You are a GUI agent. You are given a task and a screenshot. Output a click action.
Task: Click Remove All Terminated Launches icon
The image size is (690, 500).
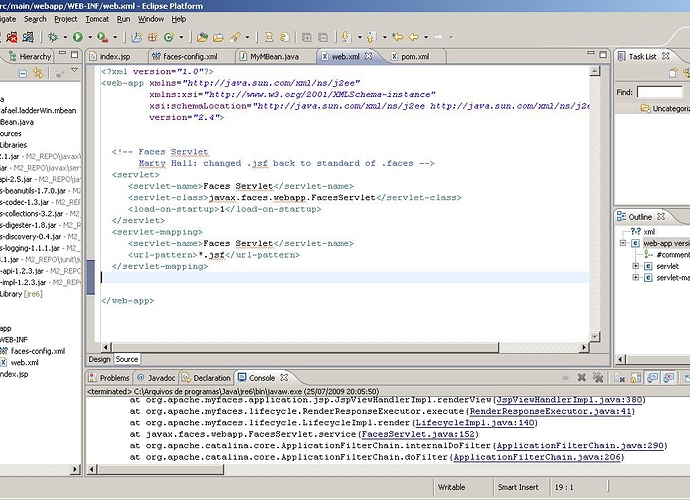tap(598, 378)
